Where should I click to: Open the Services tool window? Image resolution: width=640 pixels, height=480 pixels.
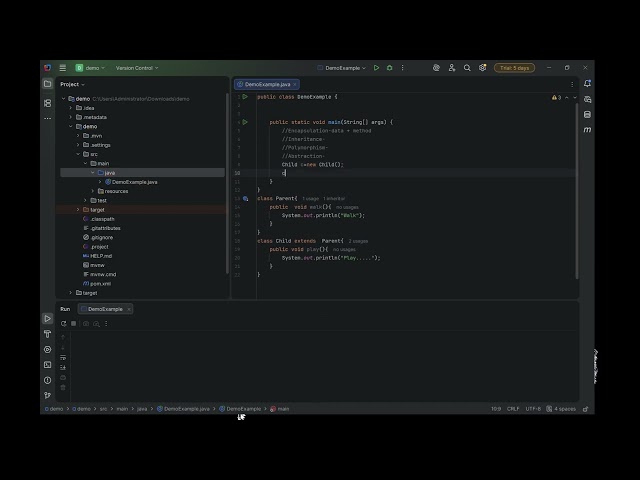click(x=48, y=349)
